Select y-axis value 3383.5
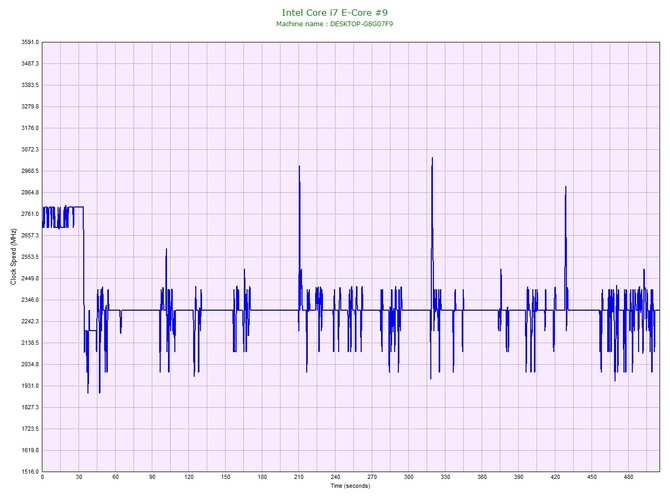 (30, 85)
